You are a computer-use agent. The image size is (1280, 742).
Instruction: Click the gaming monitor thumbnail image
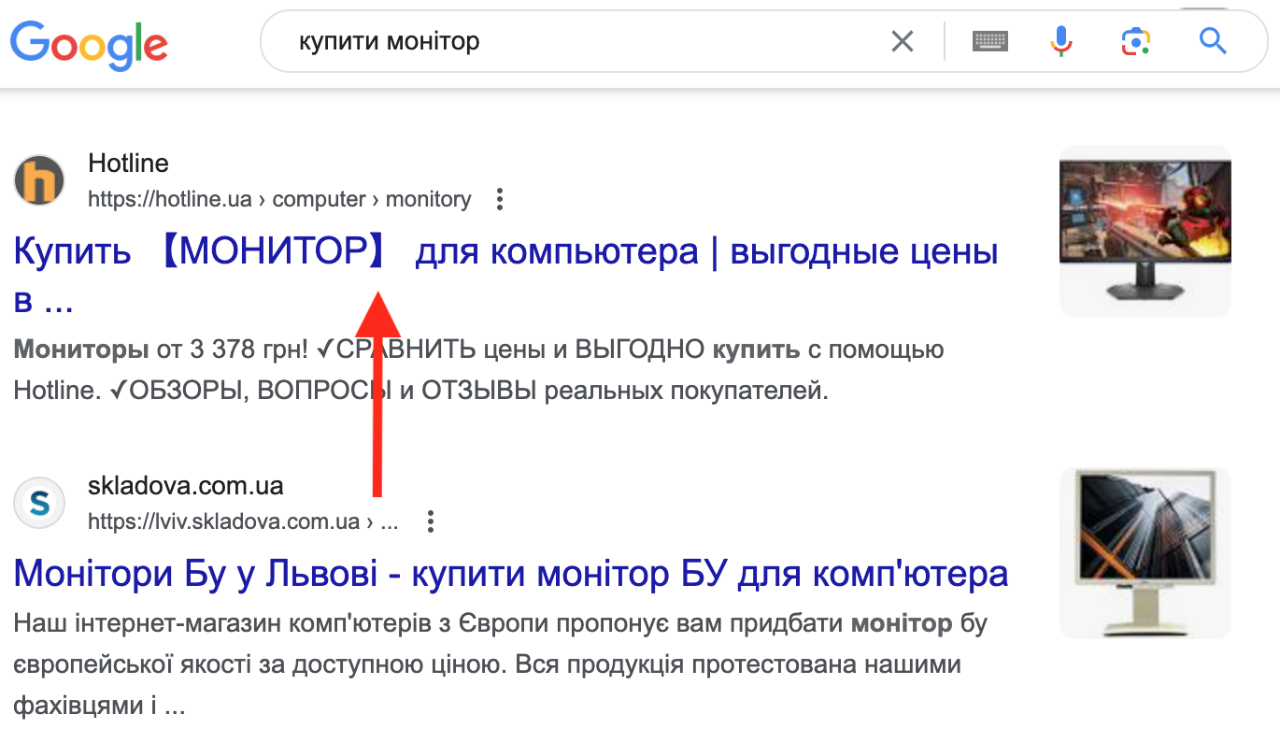pyautogui.click(x=1144, y=230)
